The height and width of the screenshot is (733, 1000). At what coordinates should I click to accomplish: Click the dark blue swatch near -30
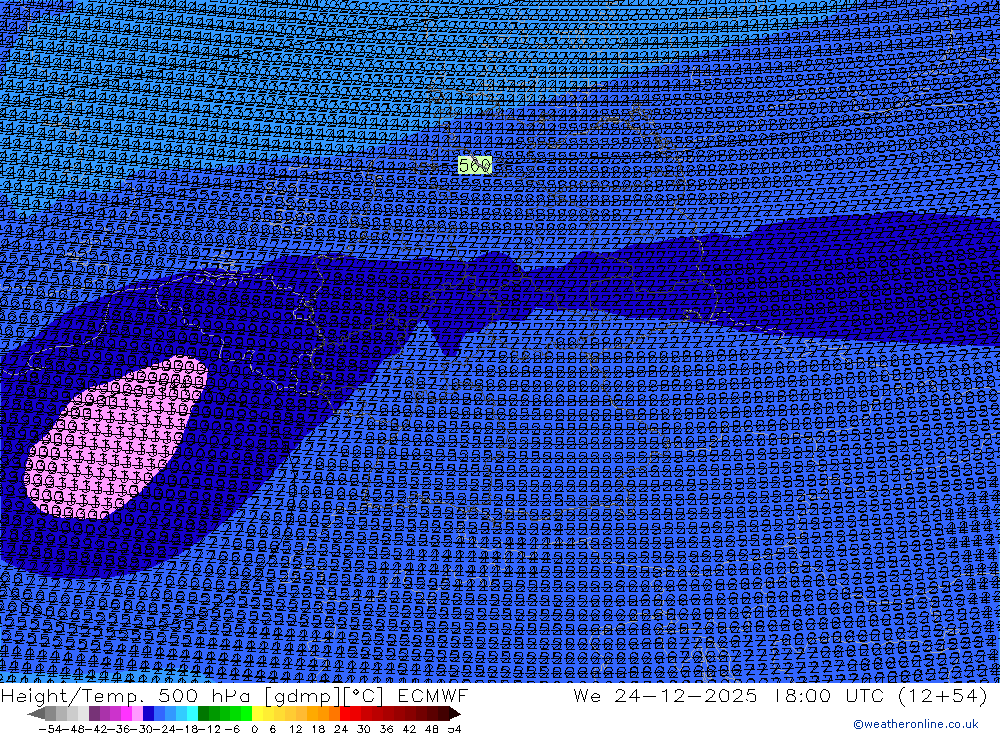tap(148, 714)
